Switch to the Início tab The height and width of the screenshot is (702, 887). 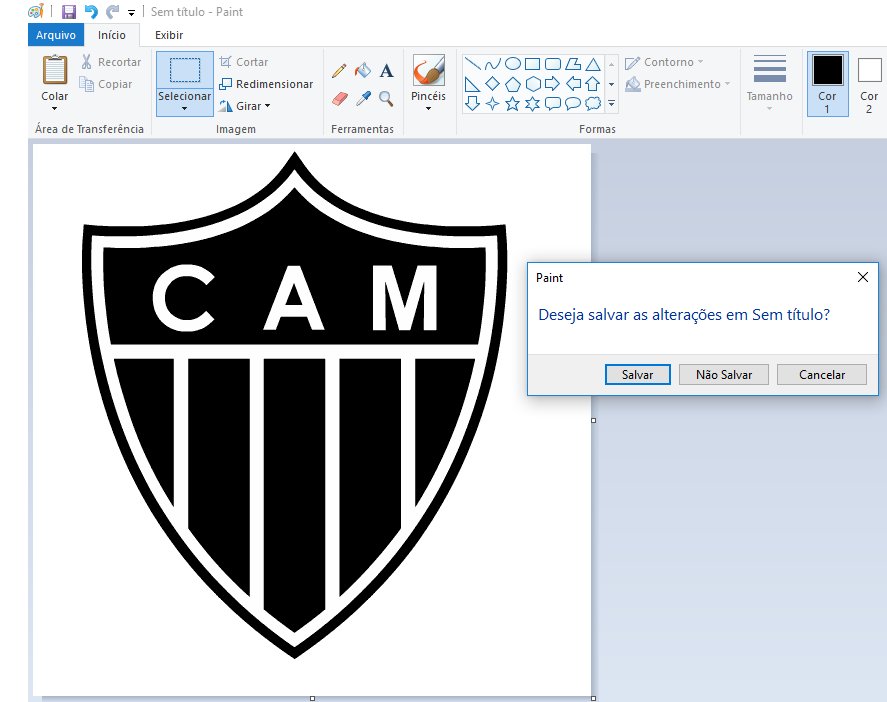pos(111,35)
